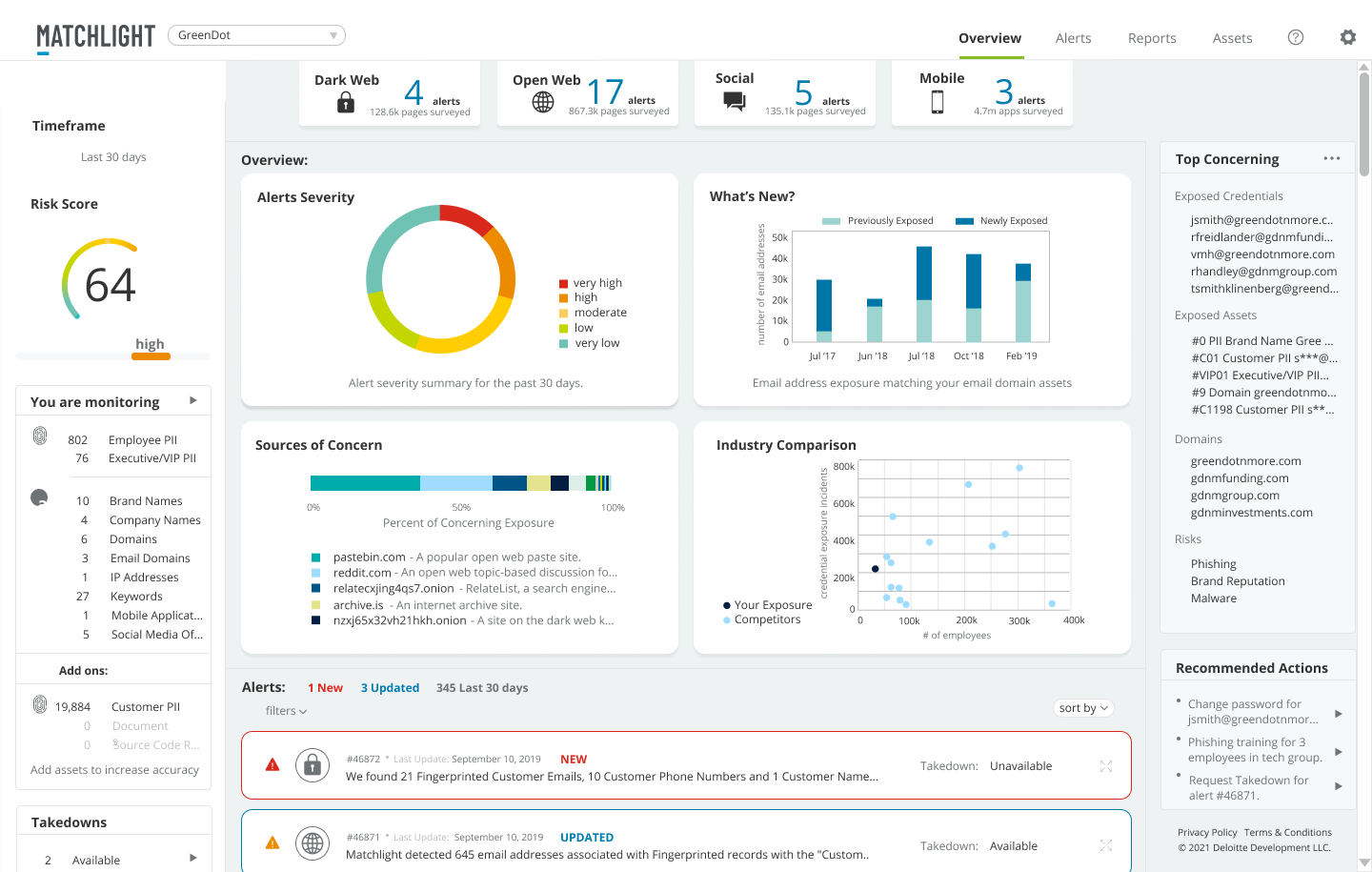Image resolution: width=1372 pixels, height=872 pixels.
Task: Click the Dark Web lock icon
Action: 346,103
